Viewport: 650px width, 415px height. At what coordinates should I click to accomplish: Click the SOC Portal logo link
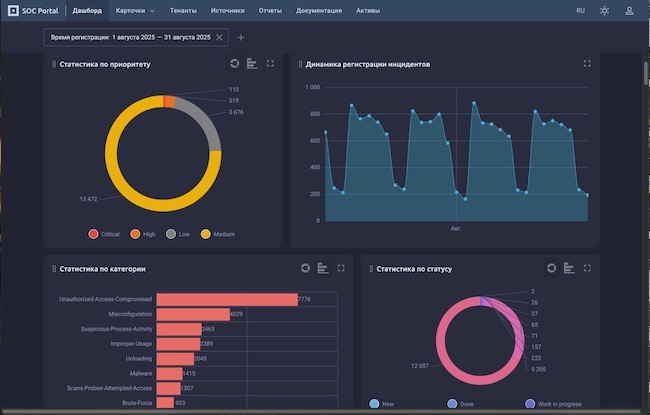coord(34,10)
